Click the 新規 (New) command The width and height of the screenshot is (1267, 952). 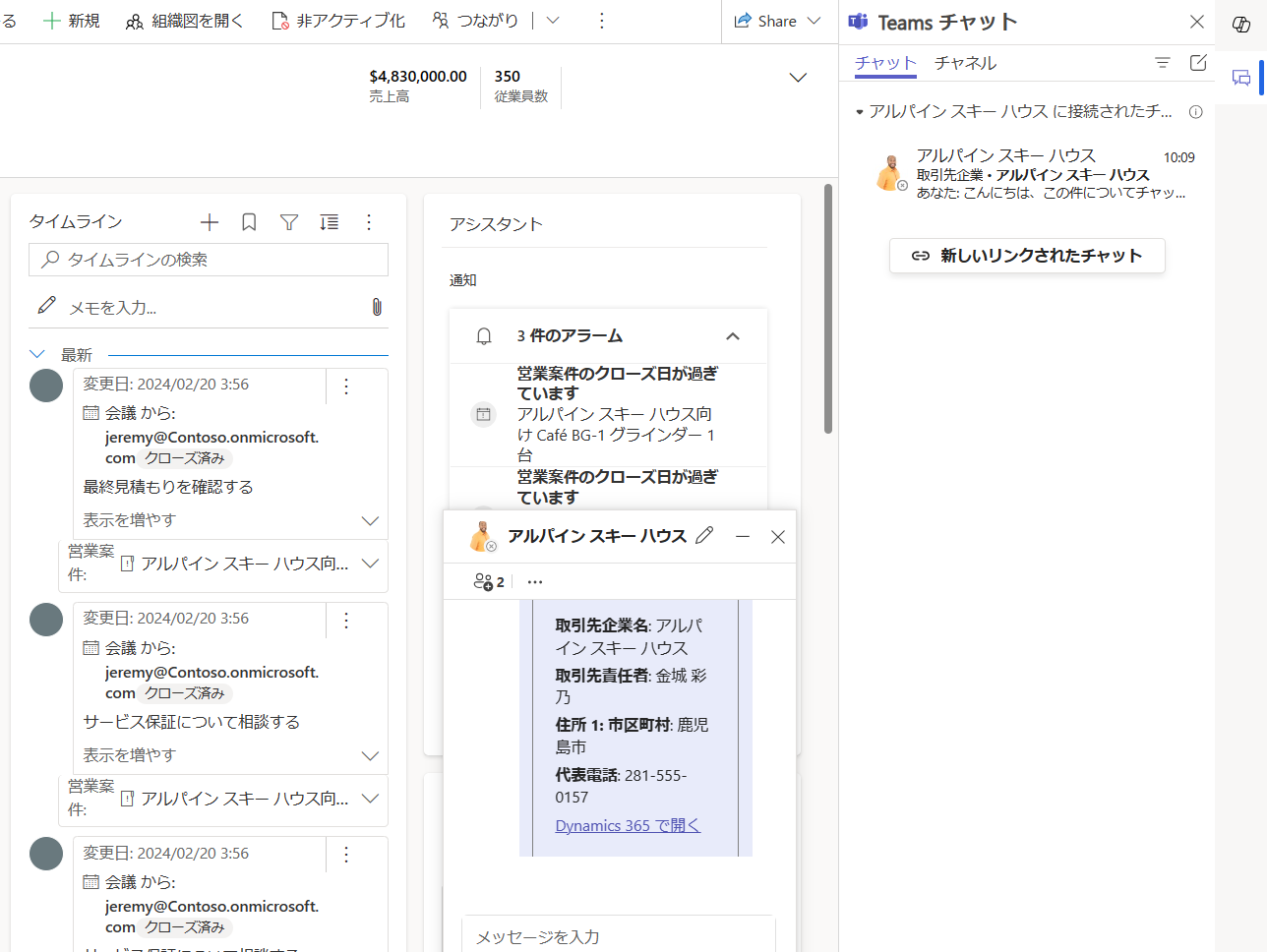[x=72, y=21]
